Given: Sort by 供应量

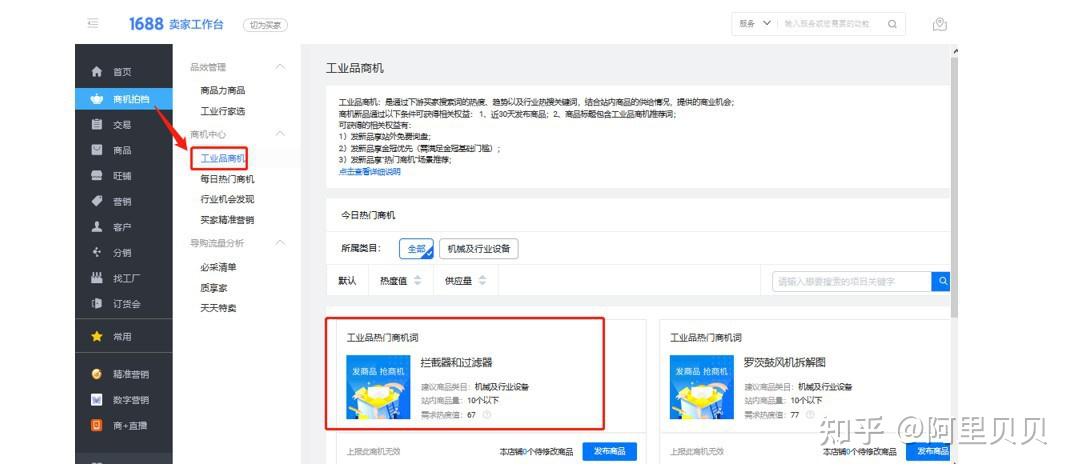Looking at the screenshot, I should click(466, 281).
